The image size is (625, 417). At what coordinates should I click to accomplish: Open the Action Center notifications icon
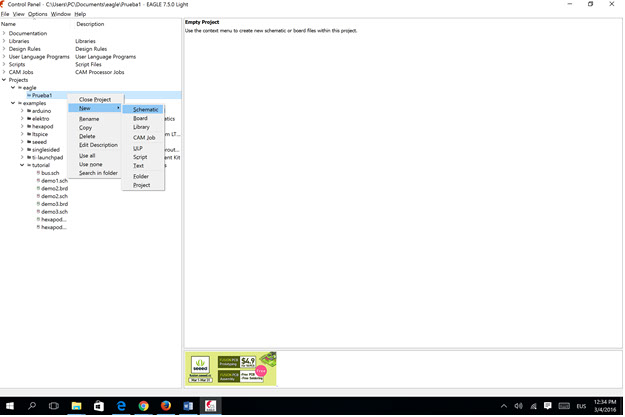pos(548,406)
